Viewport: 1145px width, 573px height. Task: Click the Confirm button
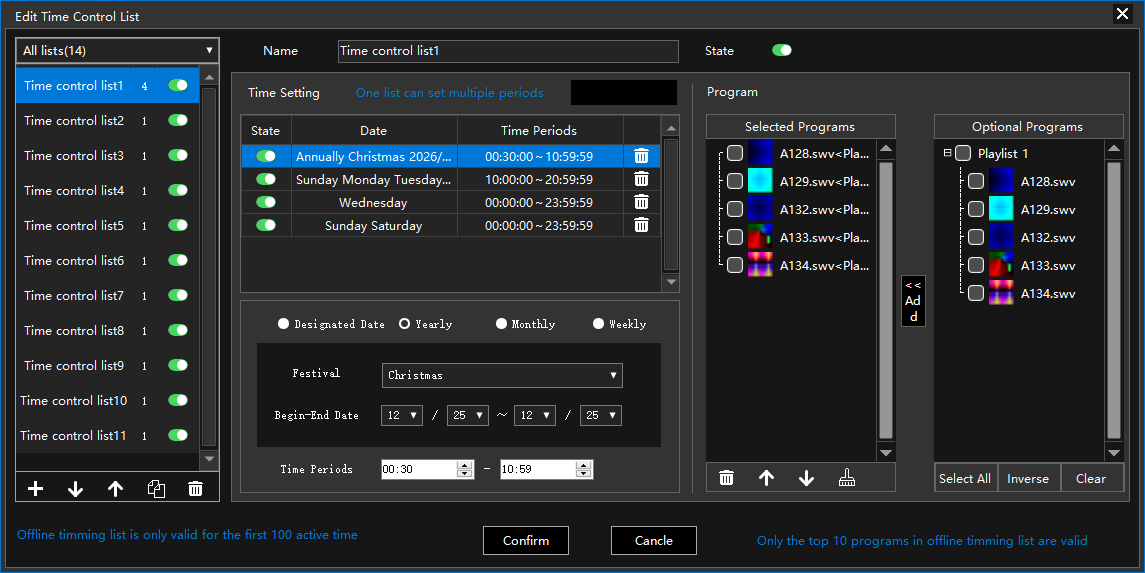[x=526, y=540]
